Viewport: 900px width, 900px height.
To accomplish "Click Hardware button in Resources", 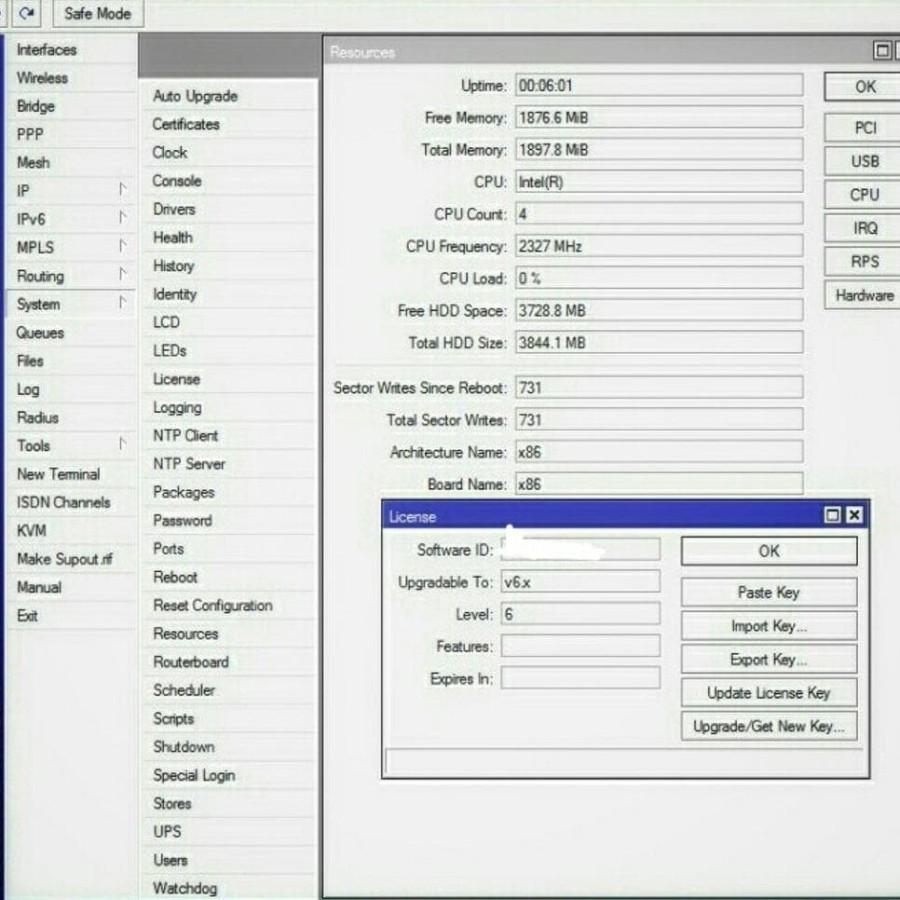I will pos(864,295).
